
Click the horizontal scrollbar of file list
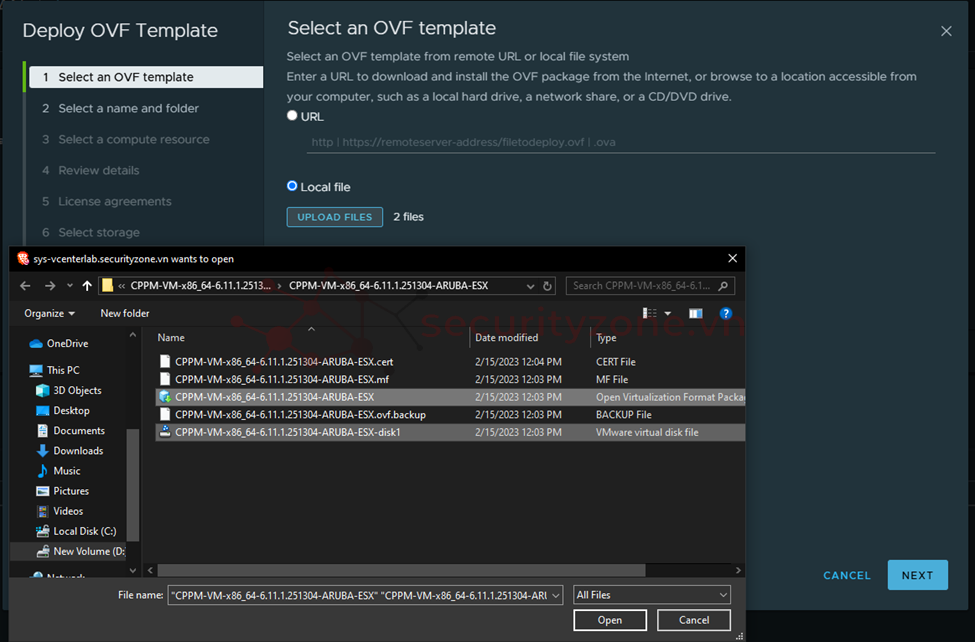(x=401, y=570)
